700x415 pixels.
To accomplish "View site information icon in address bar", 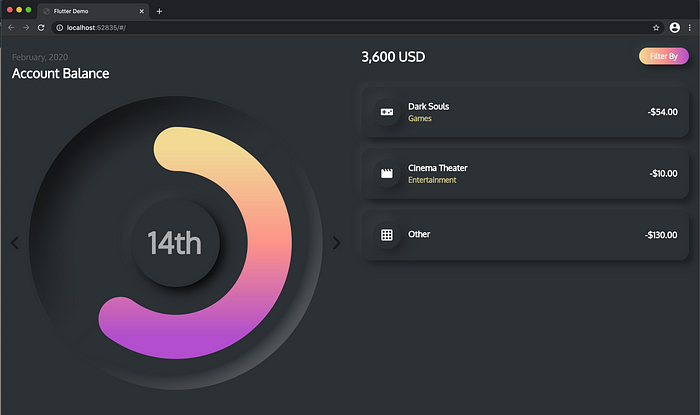I will pos(59,28).
